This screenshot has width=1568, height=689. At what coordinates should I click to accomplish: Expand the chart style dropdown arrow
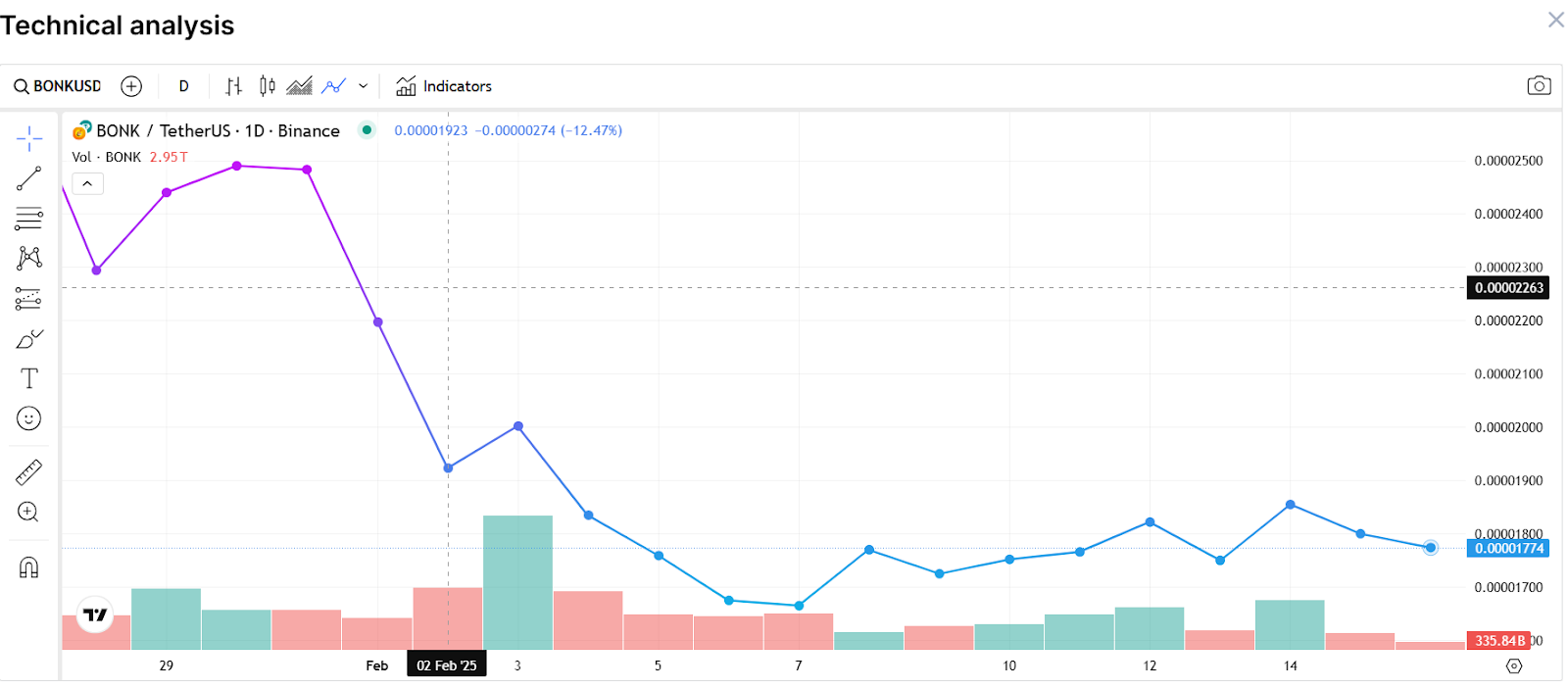(363, 86)
